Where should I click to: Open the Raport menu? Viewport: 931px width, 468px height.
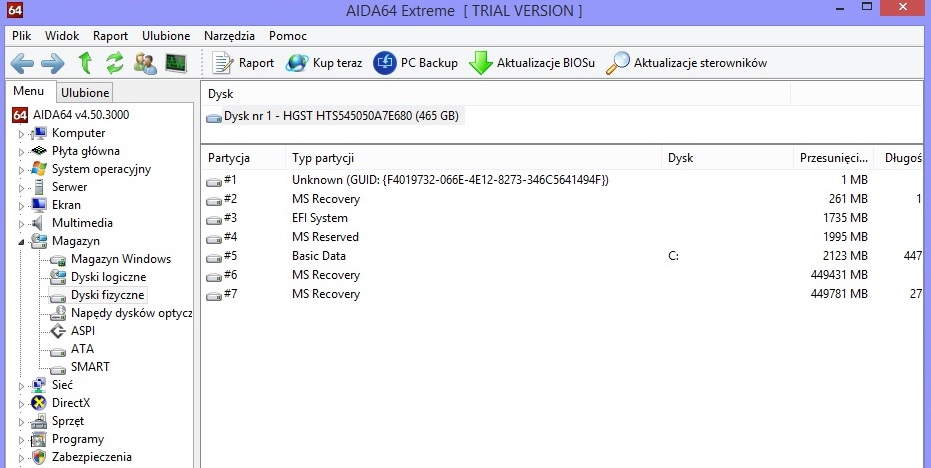click(110, 36)
